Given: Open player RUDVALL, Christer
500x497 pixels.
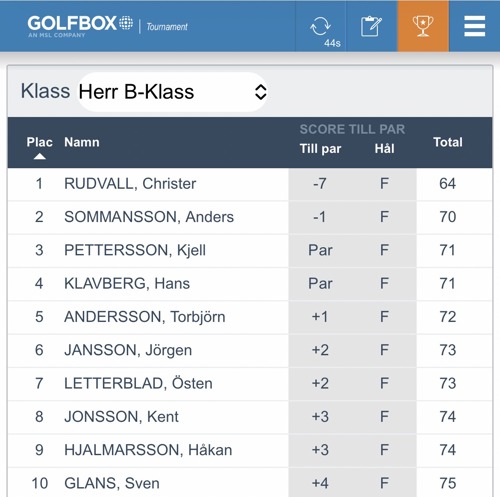Looking at the screenshot, I should point(130,184).
